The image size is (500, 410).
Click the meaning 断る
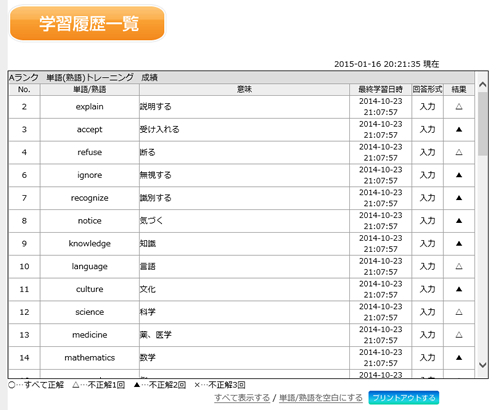point(148,152)
